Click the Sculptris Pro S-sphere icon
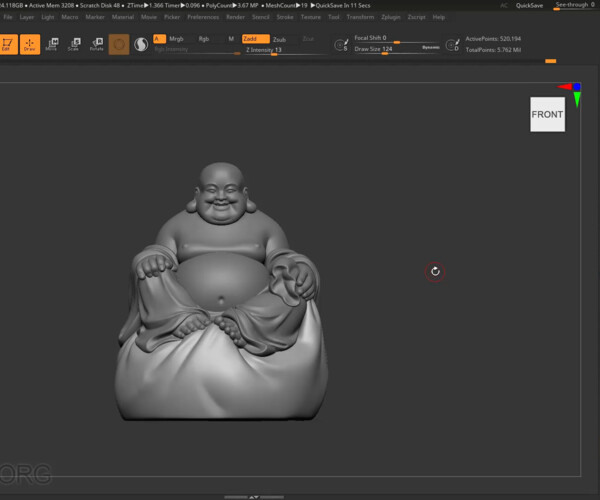The height and width of the screenshot is (500, 600). [x=141, y=44]
